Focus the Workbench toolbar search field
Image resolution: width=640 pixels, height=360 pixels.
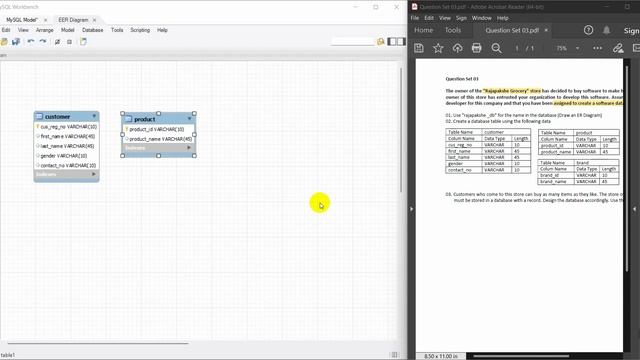352,42
